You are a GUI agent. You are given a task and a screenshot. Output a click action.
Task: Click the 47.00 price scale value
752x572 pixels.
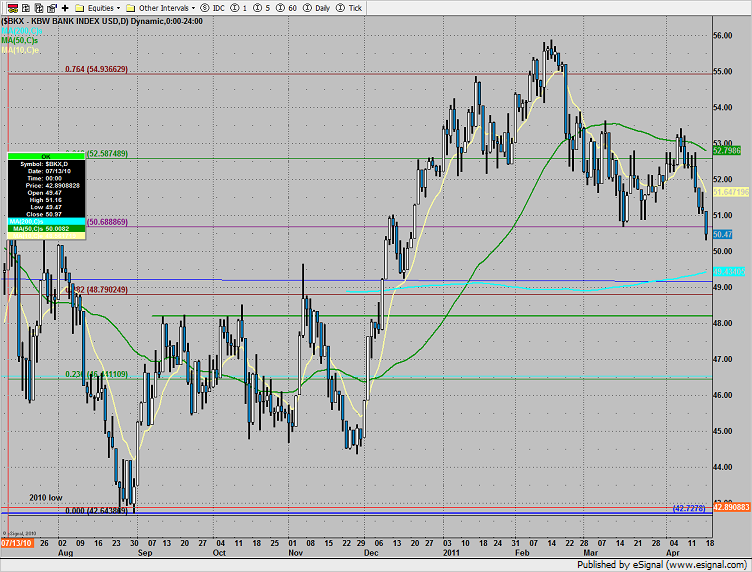pos(723,359)
